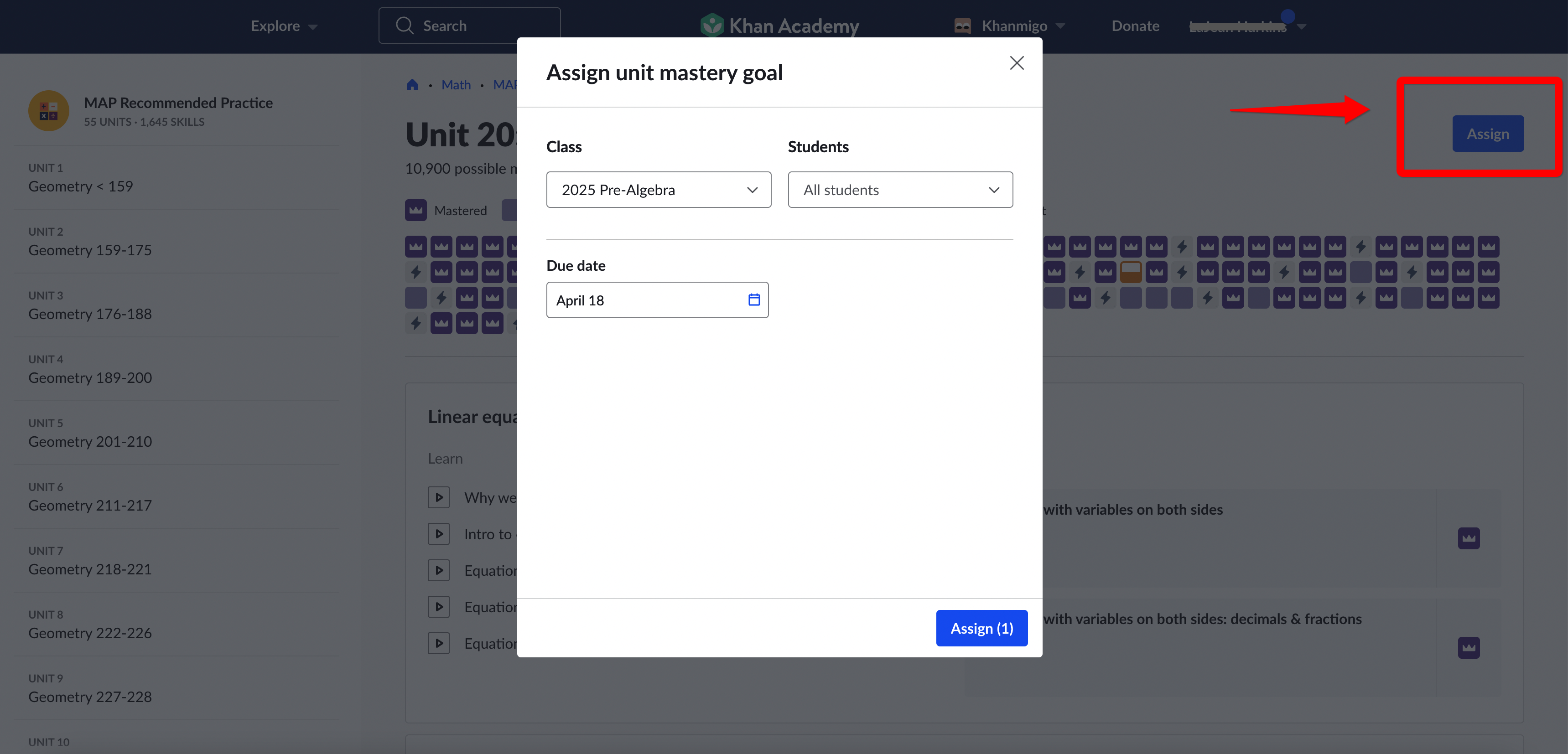Screen dimensions: 1568x754
Task: Select Unit 2 Geometry 159-175
Action: pos(177,242)
